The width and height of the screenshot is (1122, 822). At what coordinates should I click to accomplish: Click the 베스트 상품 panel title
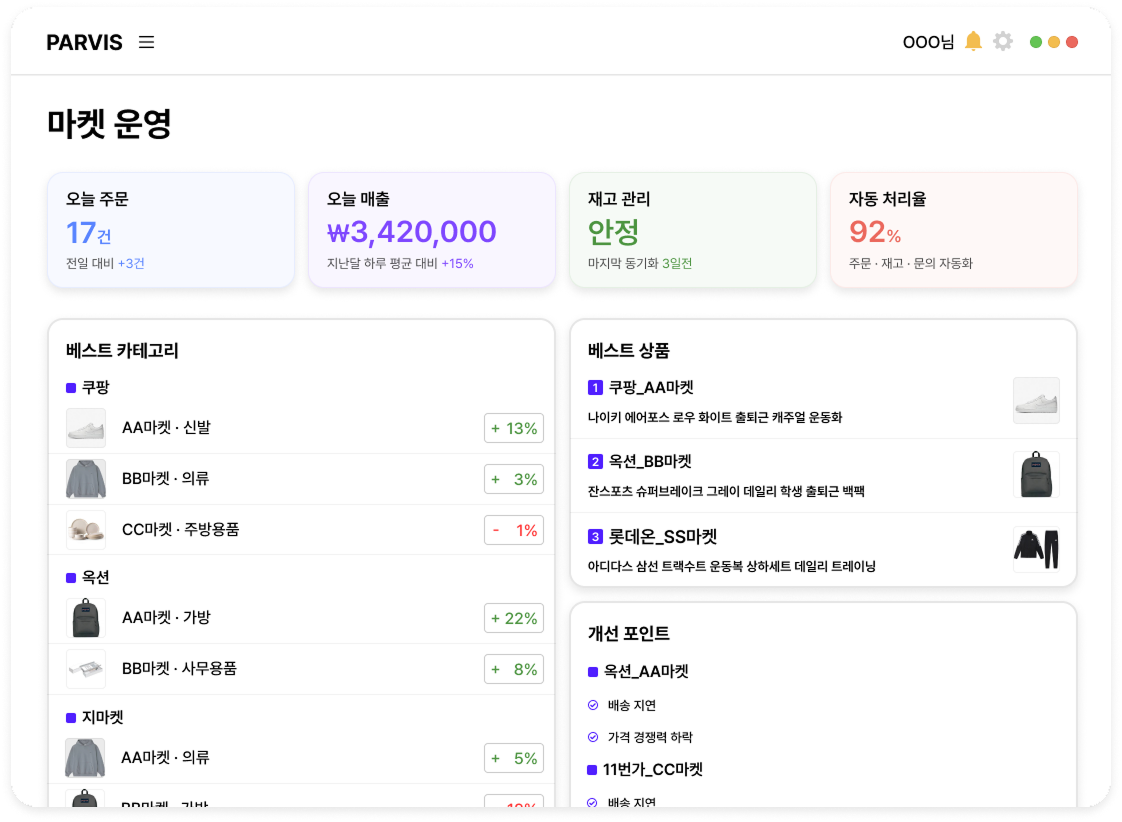click(628, 351)
